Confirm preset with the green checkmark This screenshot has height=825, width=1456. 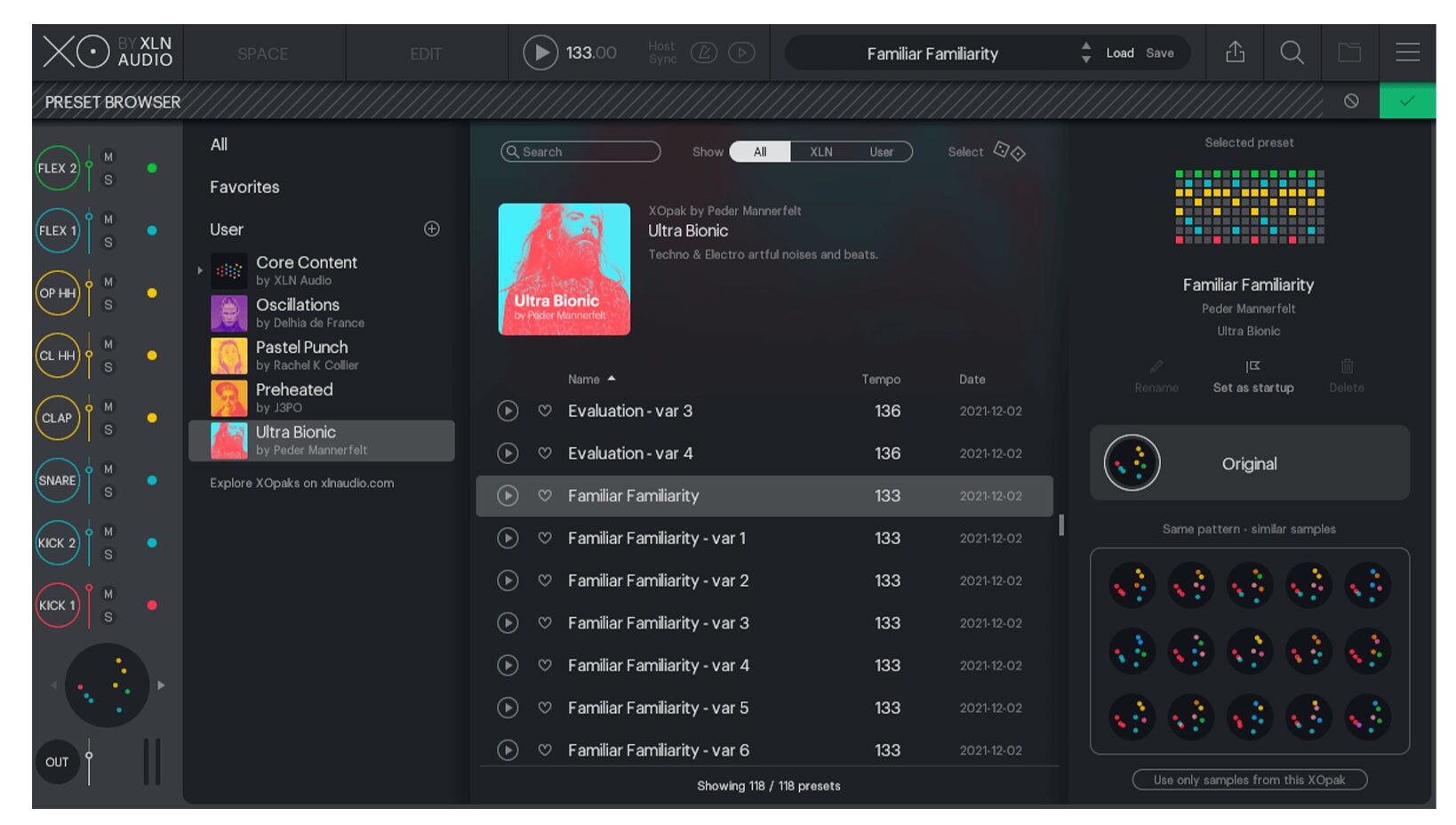tap(1406, 101)
